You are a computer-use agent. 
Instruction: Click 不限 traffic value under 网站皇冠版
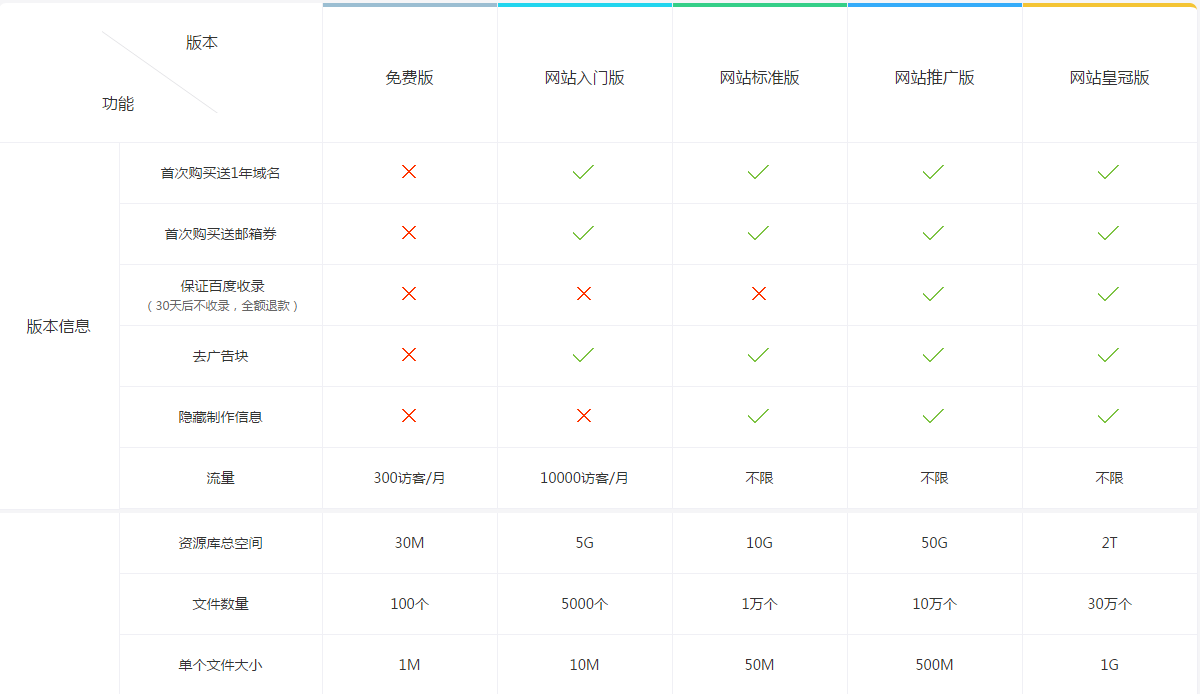1110,478
